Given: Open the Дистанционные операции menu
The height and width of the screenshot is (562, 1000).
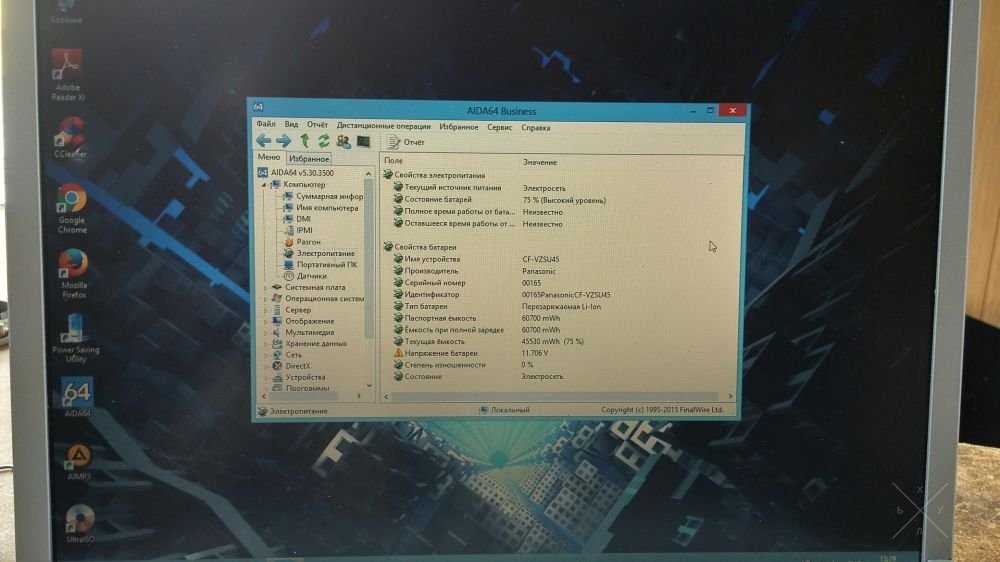Looking at the screenshot, I should pyautogui.click(x=383, y=126).
